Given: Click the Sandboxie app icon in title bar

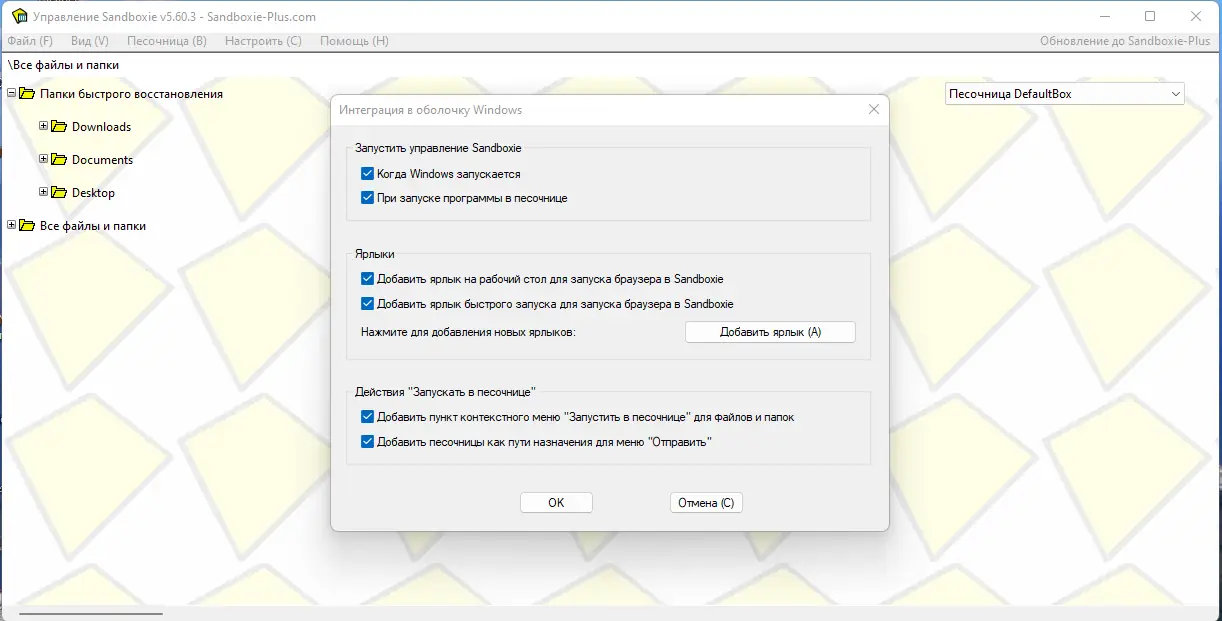Looking at the screenshot, I should pos(19,16).
